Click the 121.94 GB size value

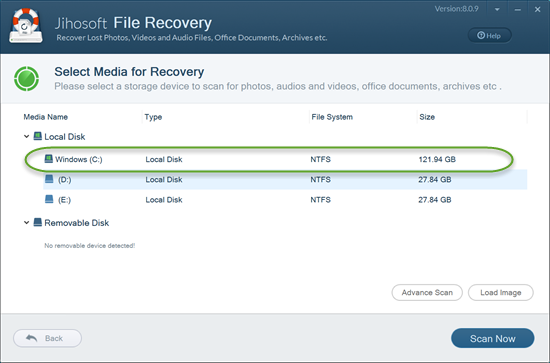[437, 159]
